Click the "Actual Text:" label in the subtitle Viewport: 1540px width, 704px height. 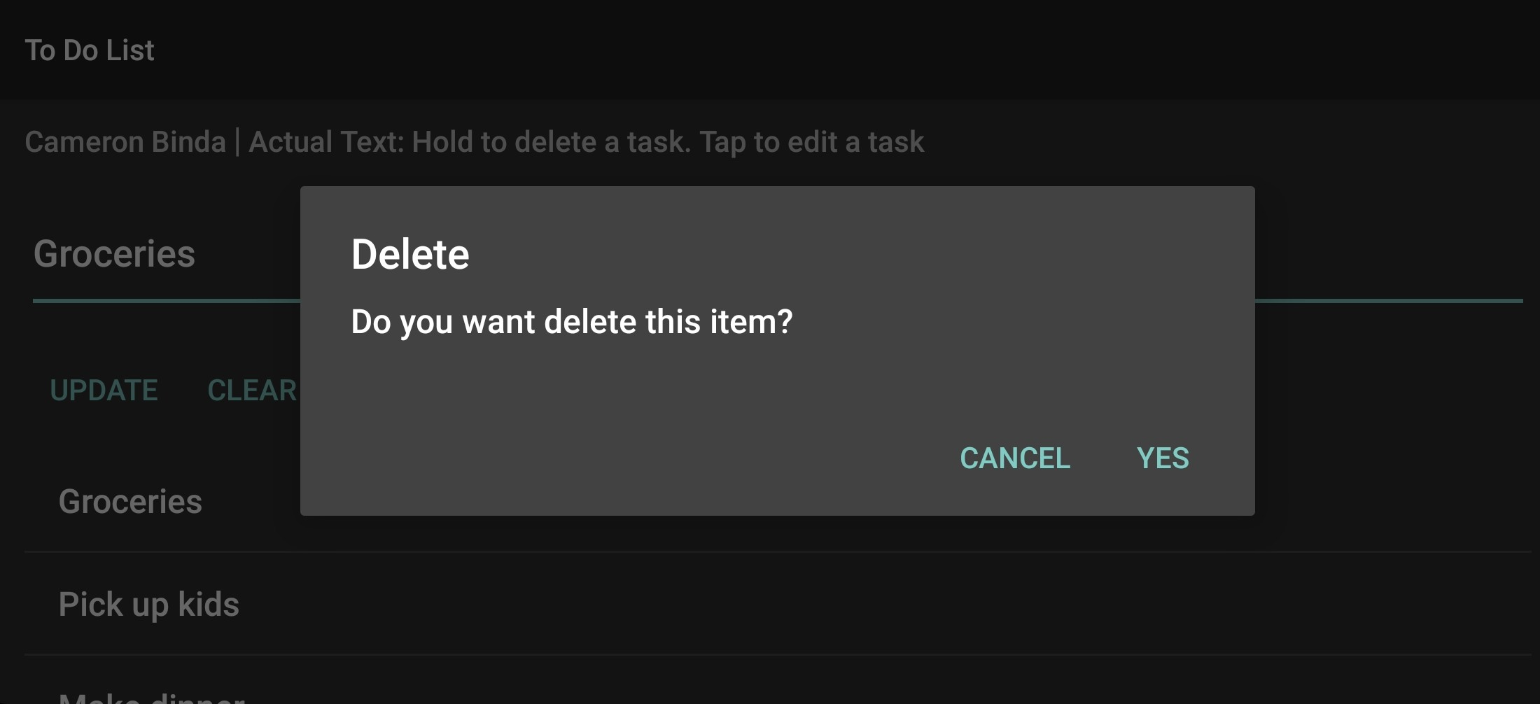tap(326, 142)
